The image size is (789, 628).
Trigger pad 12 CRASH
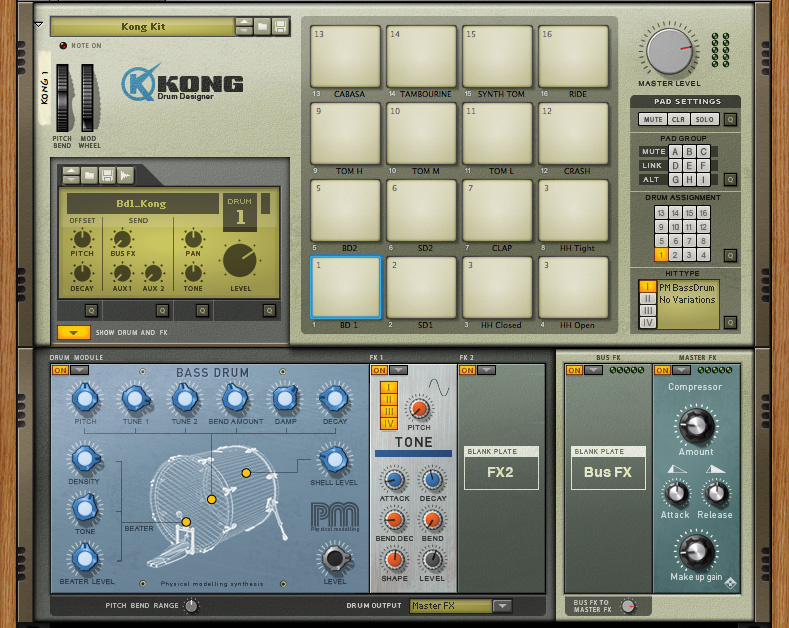(x=574, y=134)
